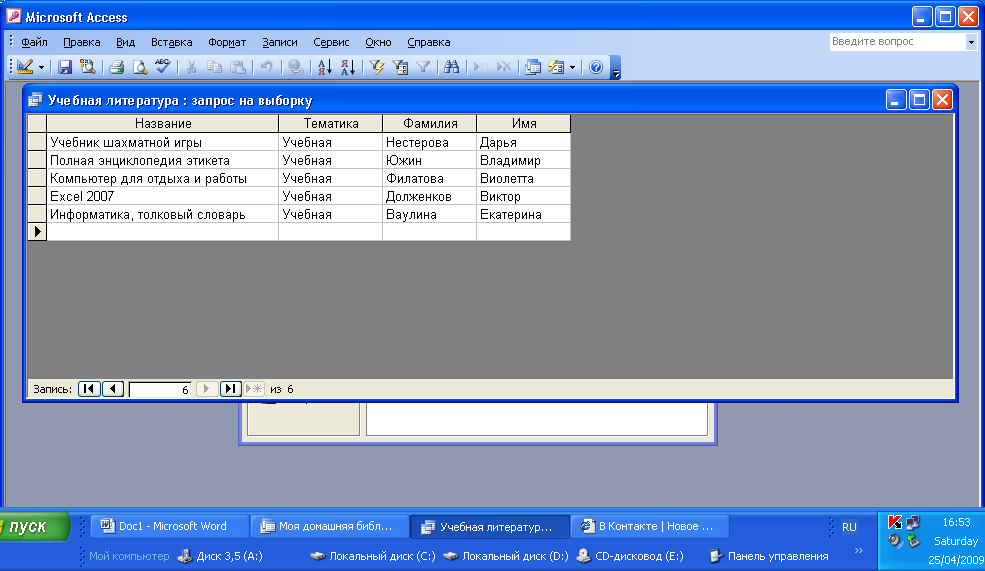This screenshot has height=571, width=985.
Task: Open the Файл menu
Action: pyautogui.click(x=35, y=42)
